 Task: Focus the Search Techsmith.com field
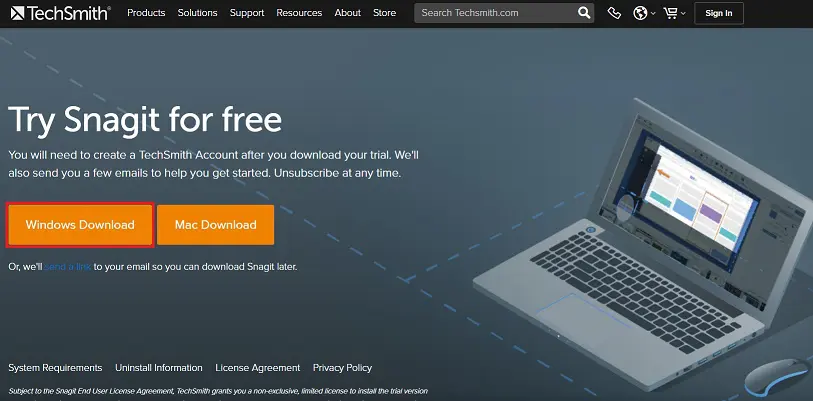[498, 13]
